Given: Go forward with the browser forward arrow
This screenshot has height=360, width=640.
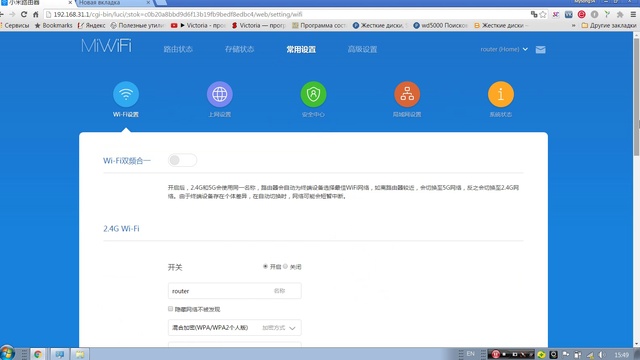Looking at the screenshot, I should tap(12, 14).
